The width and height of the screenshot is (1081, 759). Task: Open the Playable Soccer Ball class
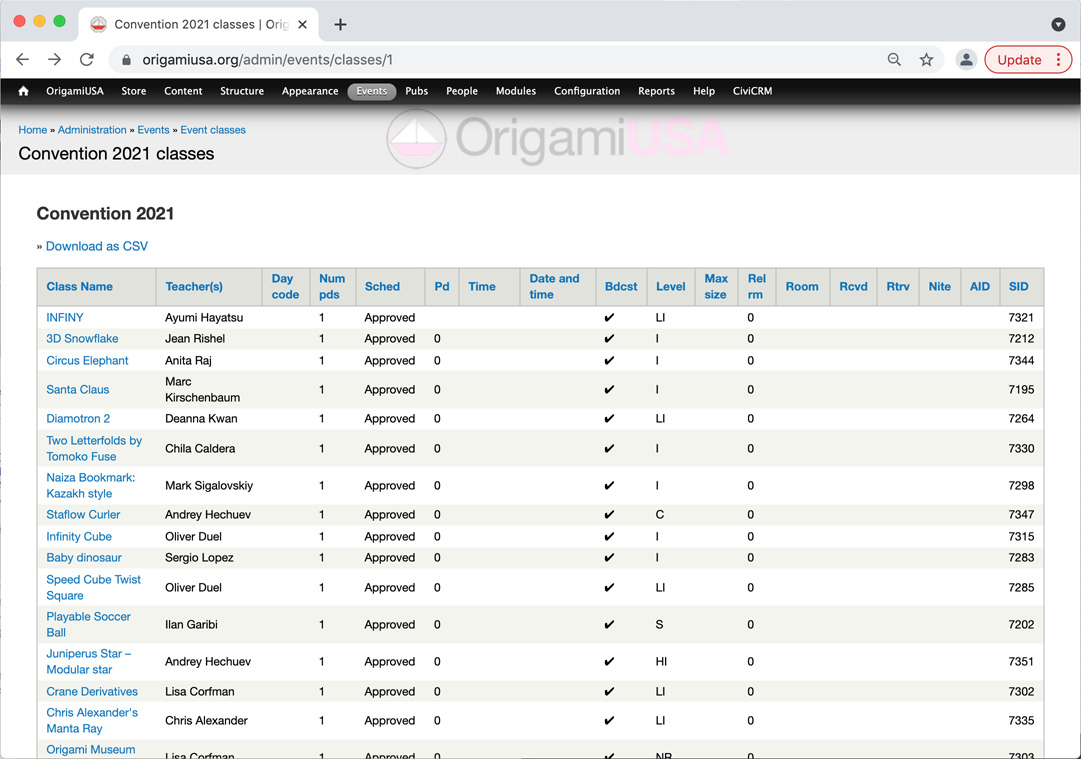[x=88, y=625]
